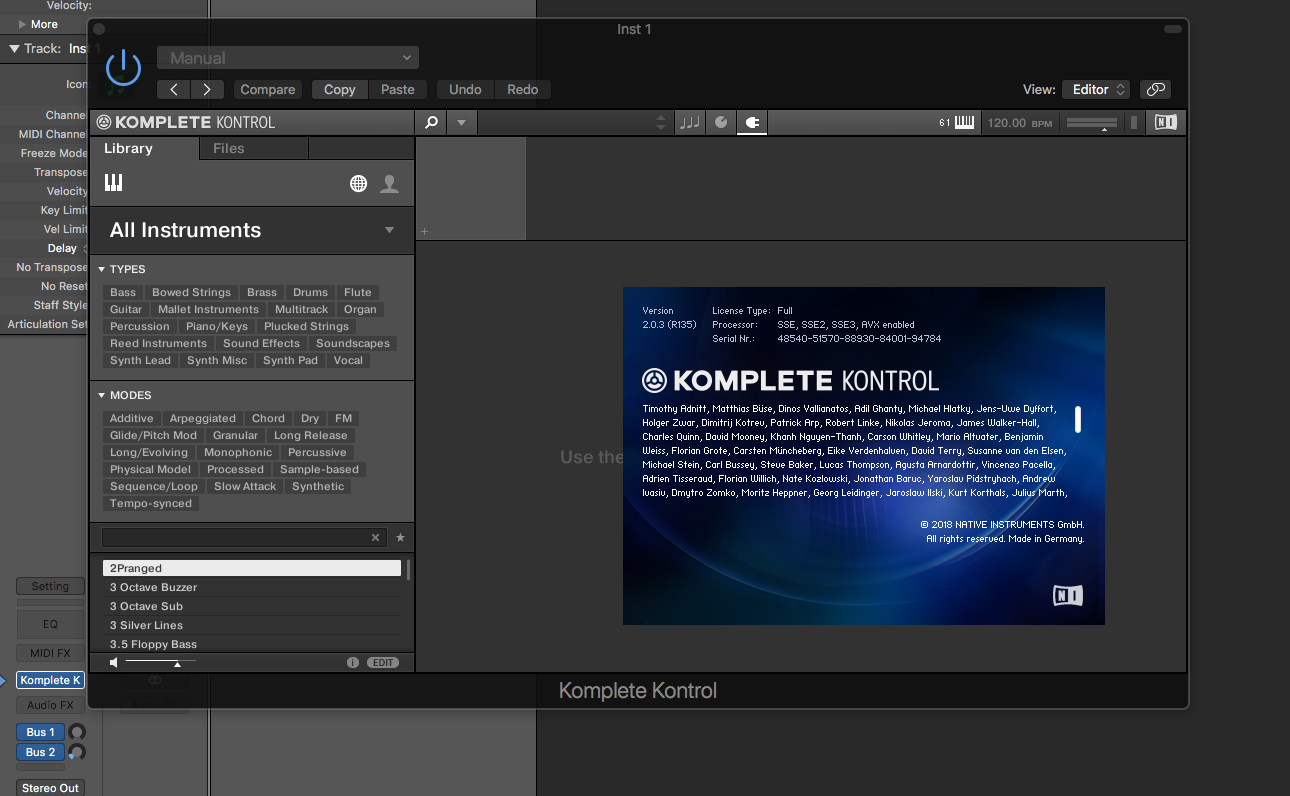This screenshot has width=1290, height=796.
Task: Open the Manual settings dropdown
Action: point(288,58)
